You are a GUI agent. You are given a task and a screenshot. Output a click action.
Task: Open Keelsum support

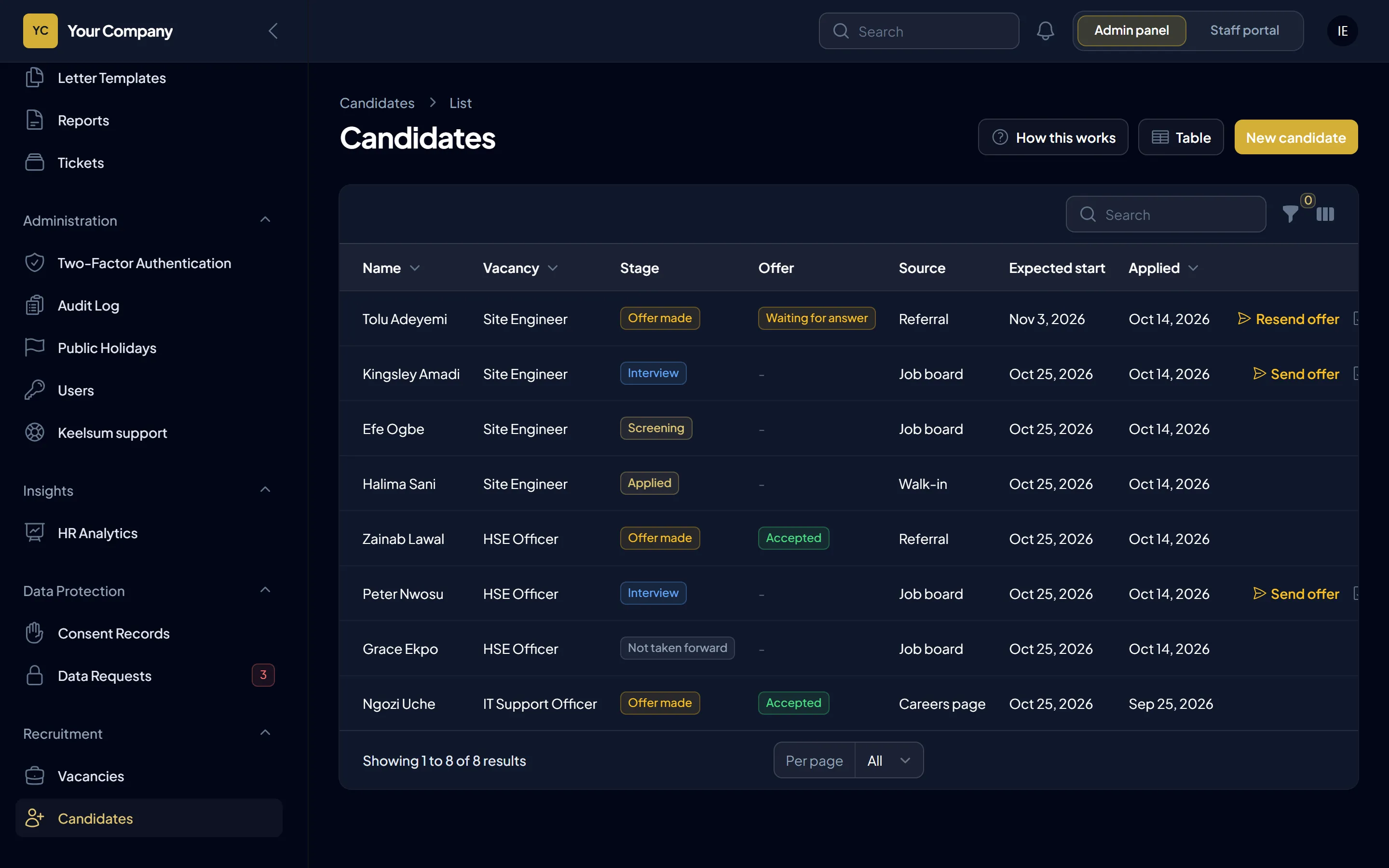(x=149, y=433)
